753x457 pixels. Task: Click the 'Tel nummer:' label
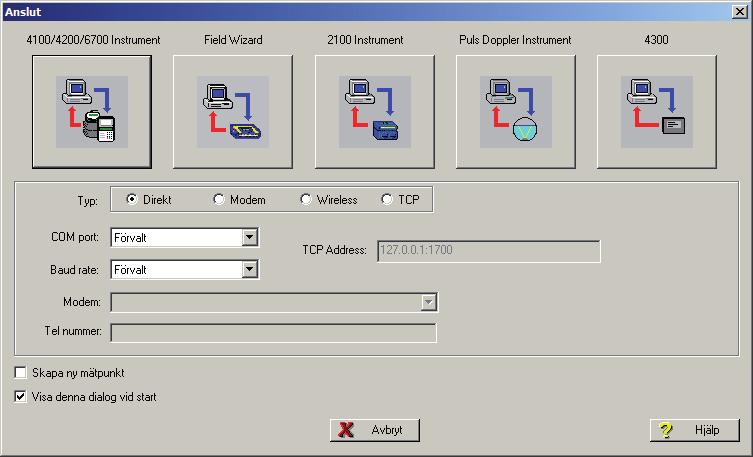(73, 331)
